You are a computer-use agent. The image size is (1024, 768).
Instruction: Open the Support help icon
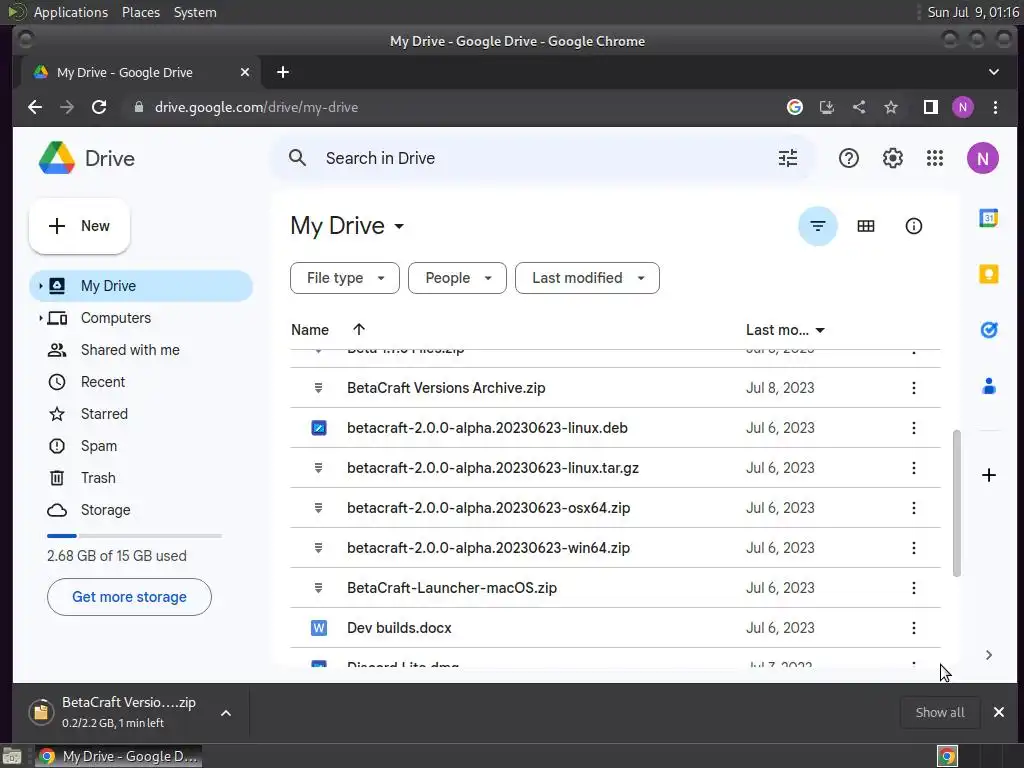(848, 158)
